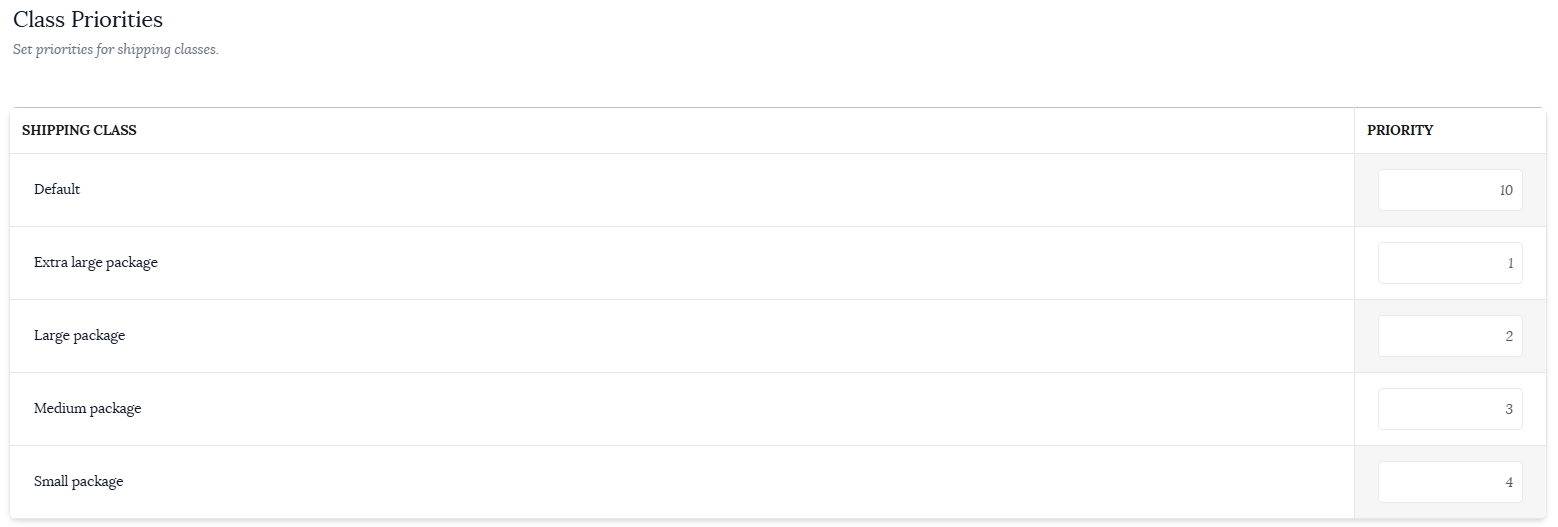Click the Priority column header
Screen dimensions: 1558x527
(1400, 130)
